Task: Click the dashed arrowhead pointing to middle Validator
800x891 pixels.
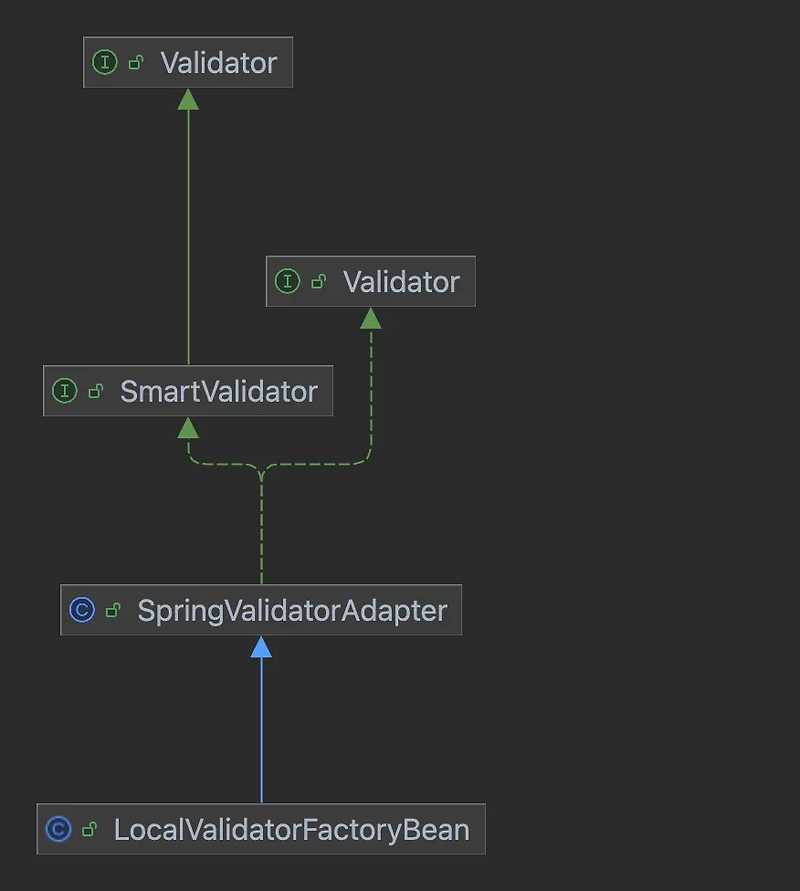Action: pyautogui.click(x=370, y=320)
